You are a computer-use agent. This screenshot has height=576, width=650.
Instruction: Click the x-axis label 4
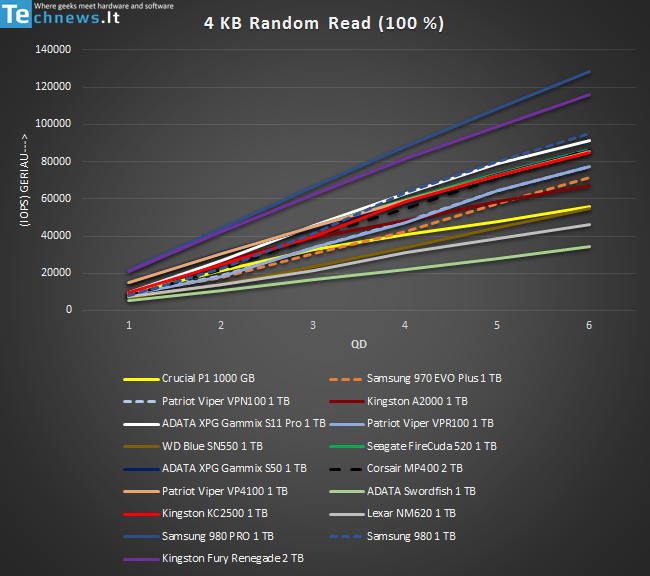coord(405,326)
